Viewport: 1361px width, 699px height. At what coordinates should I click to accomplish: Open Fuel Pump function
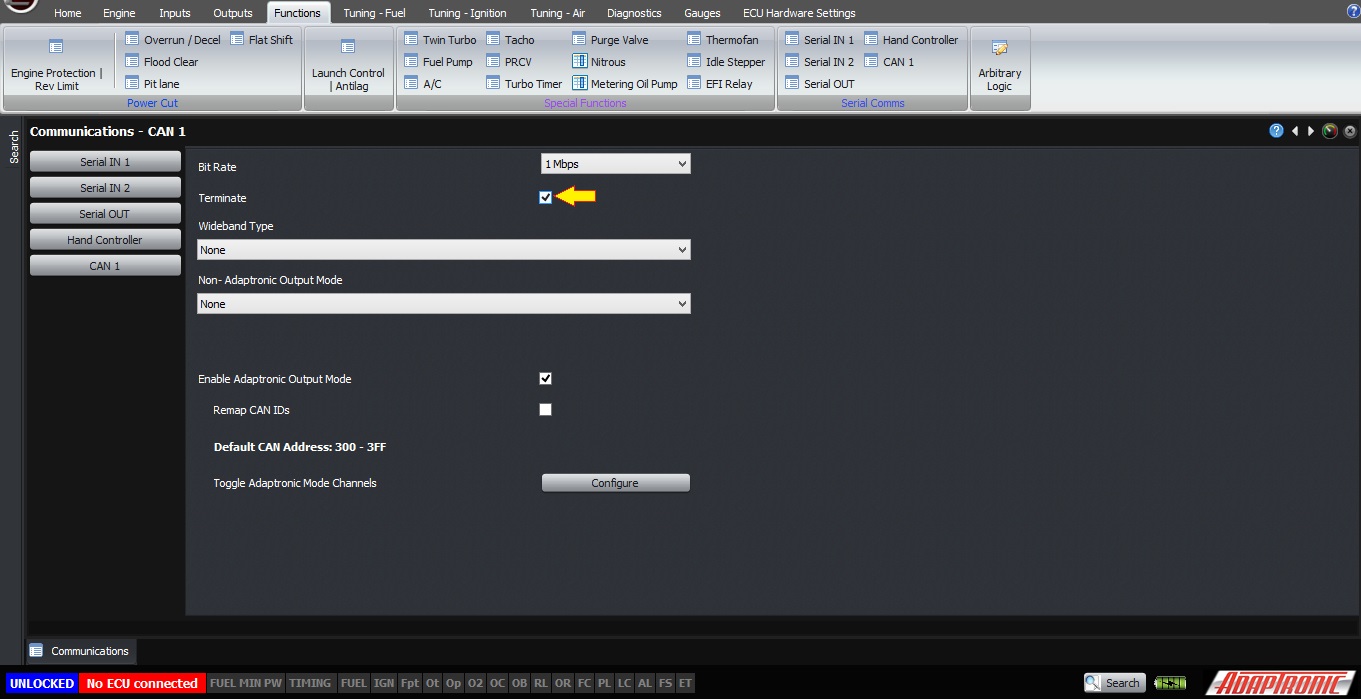click(x=438, y=62)
